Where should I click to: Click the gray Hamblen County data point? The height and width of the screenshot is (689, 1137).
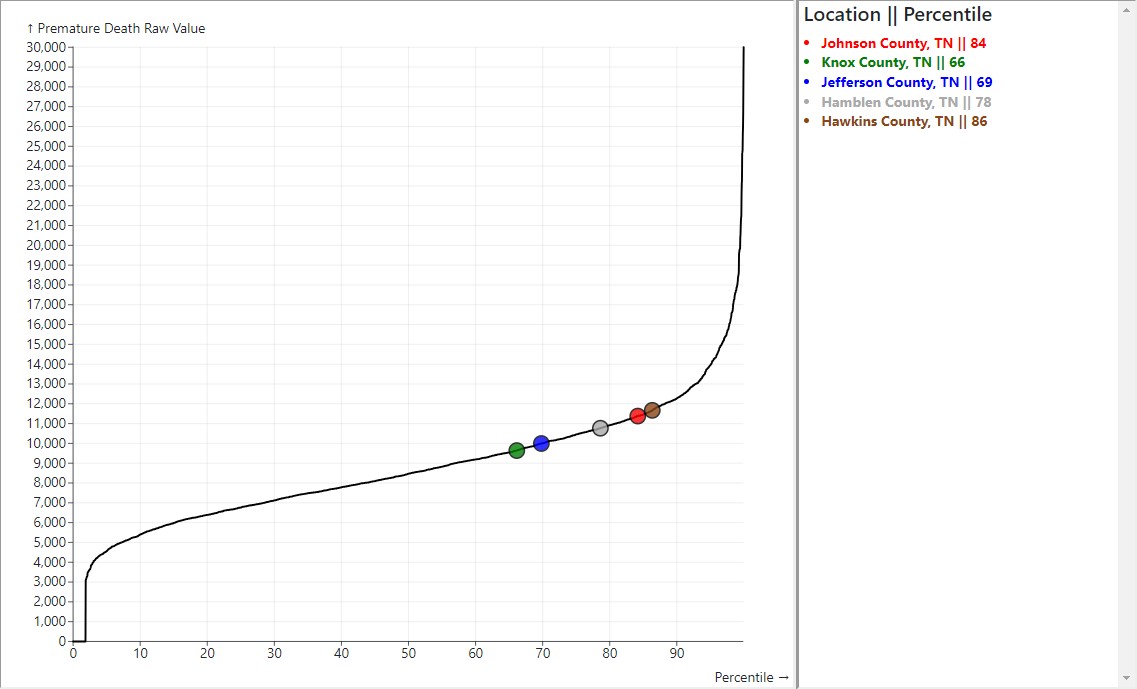[600, 428]
